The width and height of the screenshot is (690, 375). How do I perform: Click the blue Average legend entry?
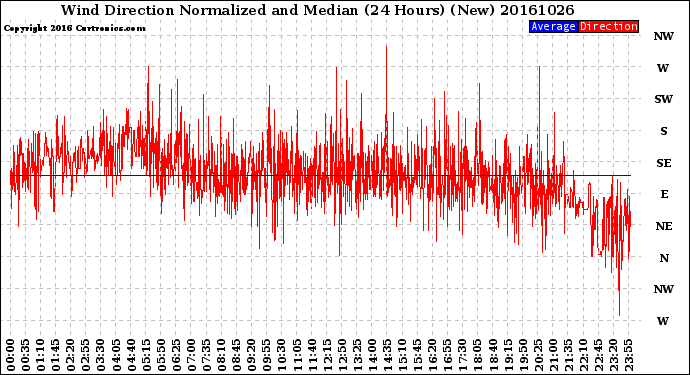click(553, 26)
